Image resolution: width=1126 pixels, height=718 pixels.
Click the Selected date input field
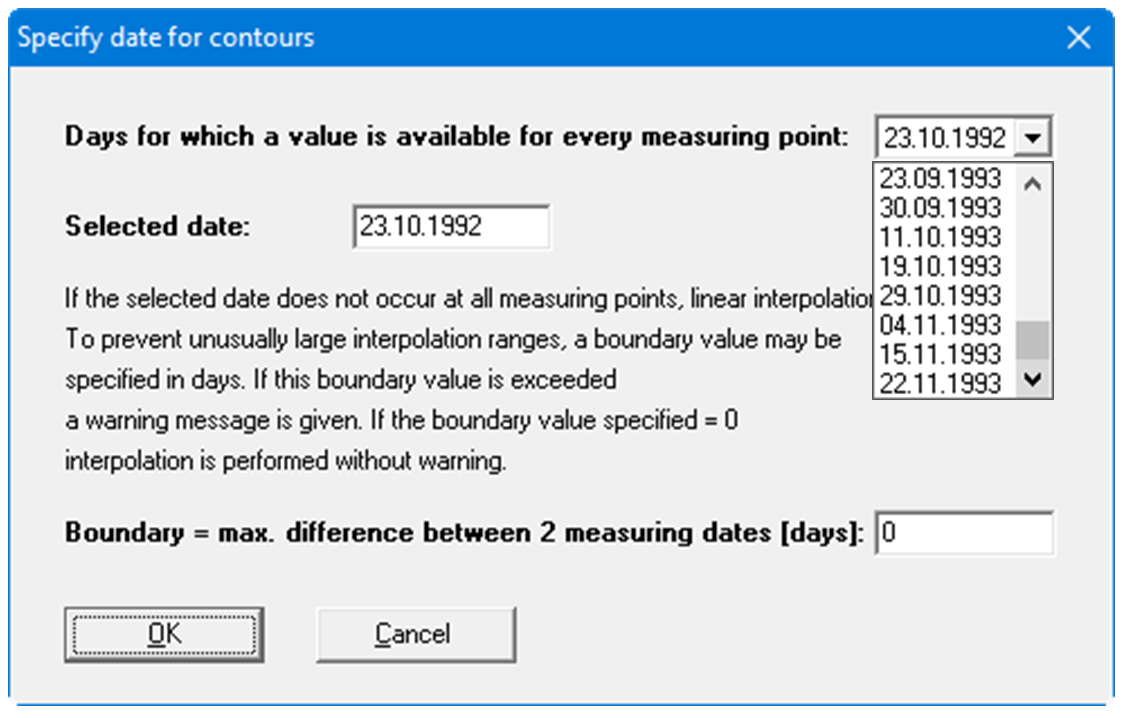pos(451,226)
